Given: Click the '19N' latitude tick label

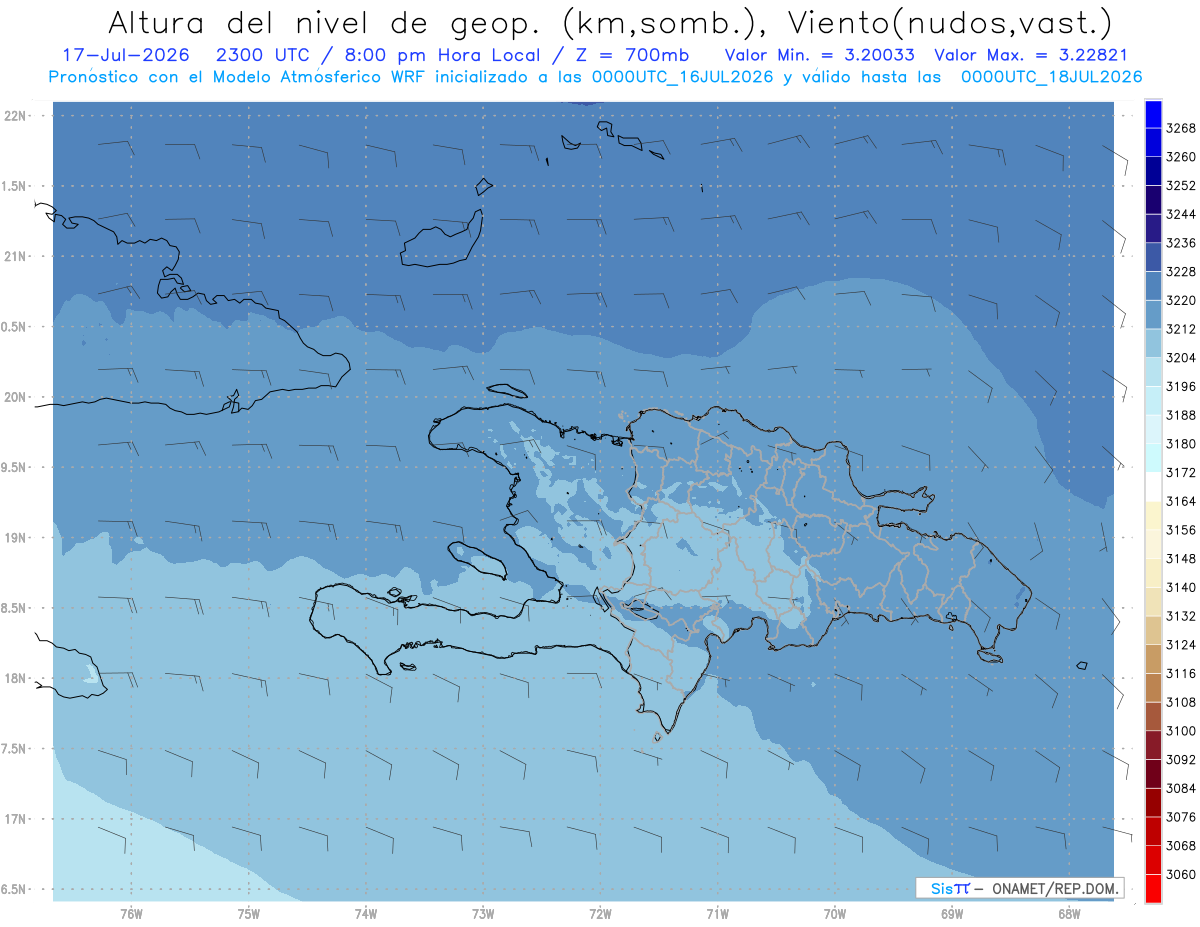Looking at the screenshot, I should coord(15,538).
